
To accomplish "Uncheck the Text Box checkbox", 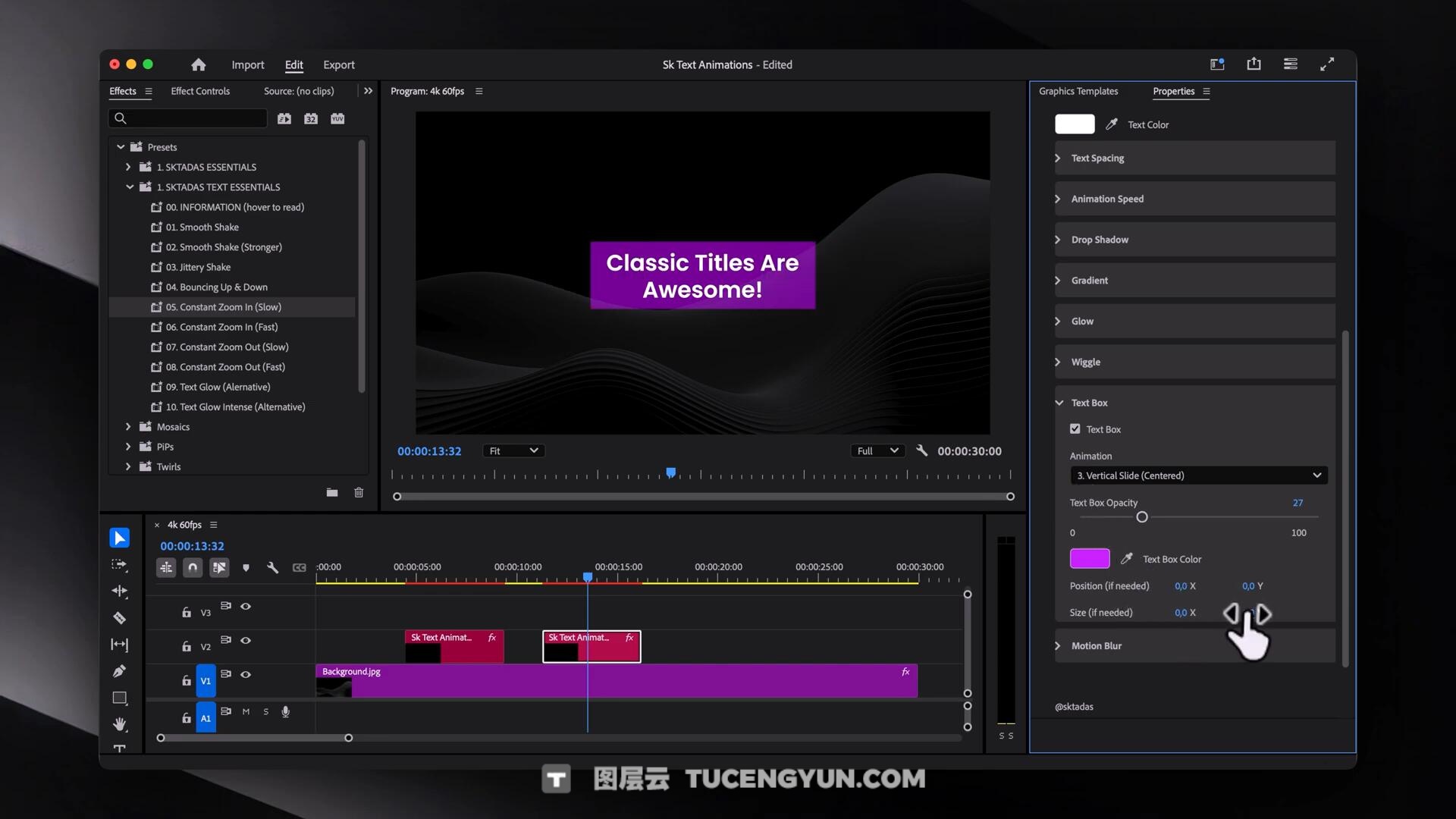I will [1075, 429].
